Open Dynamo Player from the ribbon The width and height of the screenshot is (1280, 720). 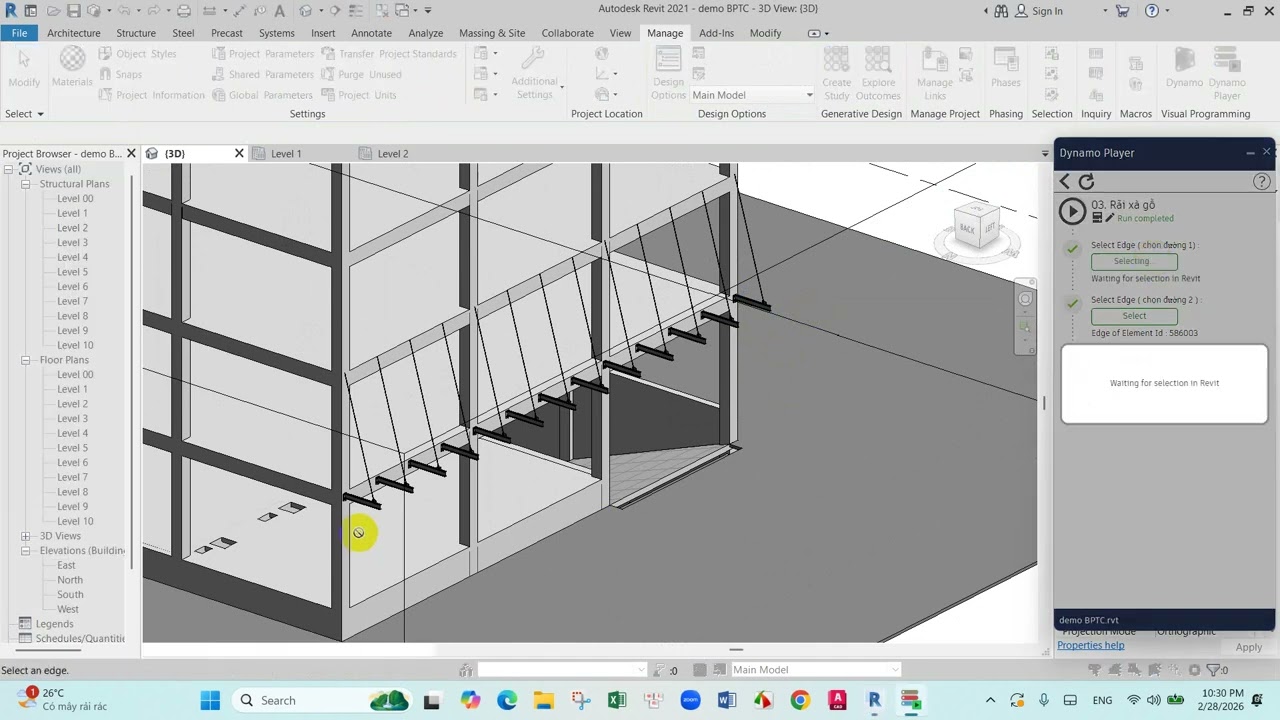(x=1227, y=74)
